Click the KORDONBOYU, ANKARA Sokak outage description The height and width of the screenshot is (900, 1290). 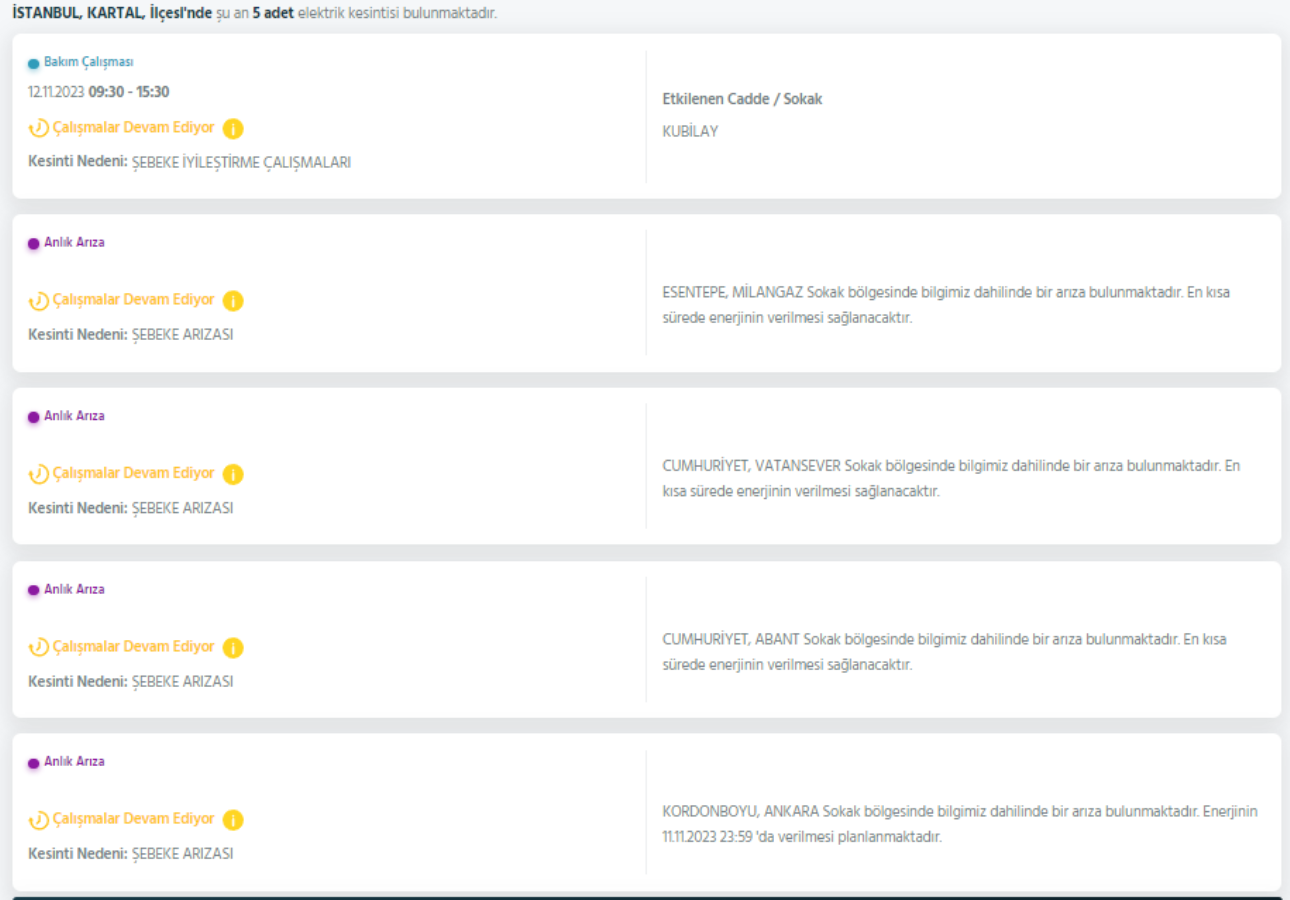point(960,825)
